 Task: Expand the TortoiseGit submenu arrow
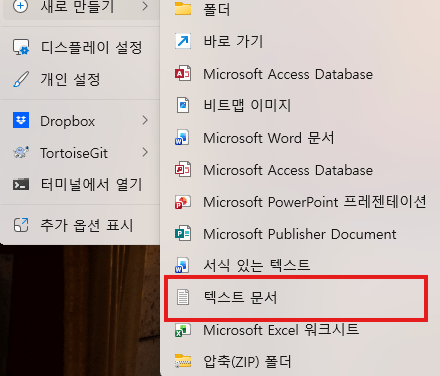point(145,152)
